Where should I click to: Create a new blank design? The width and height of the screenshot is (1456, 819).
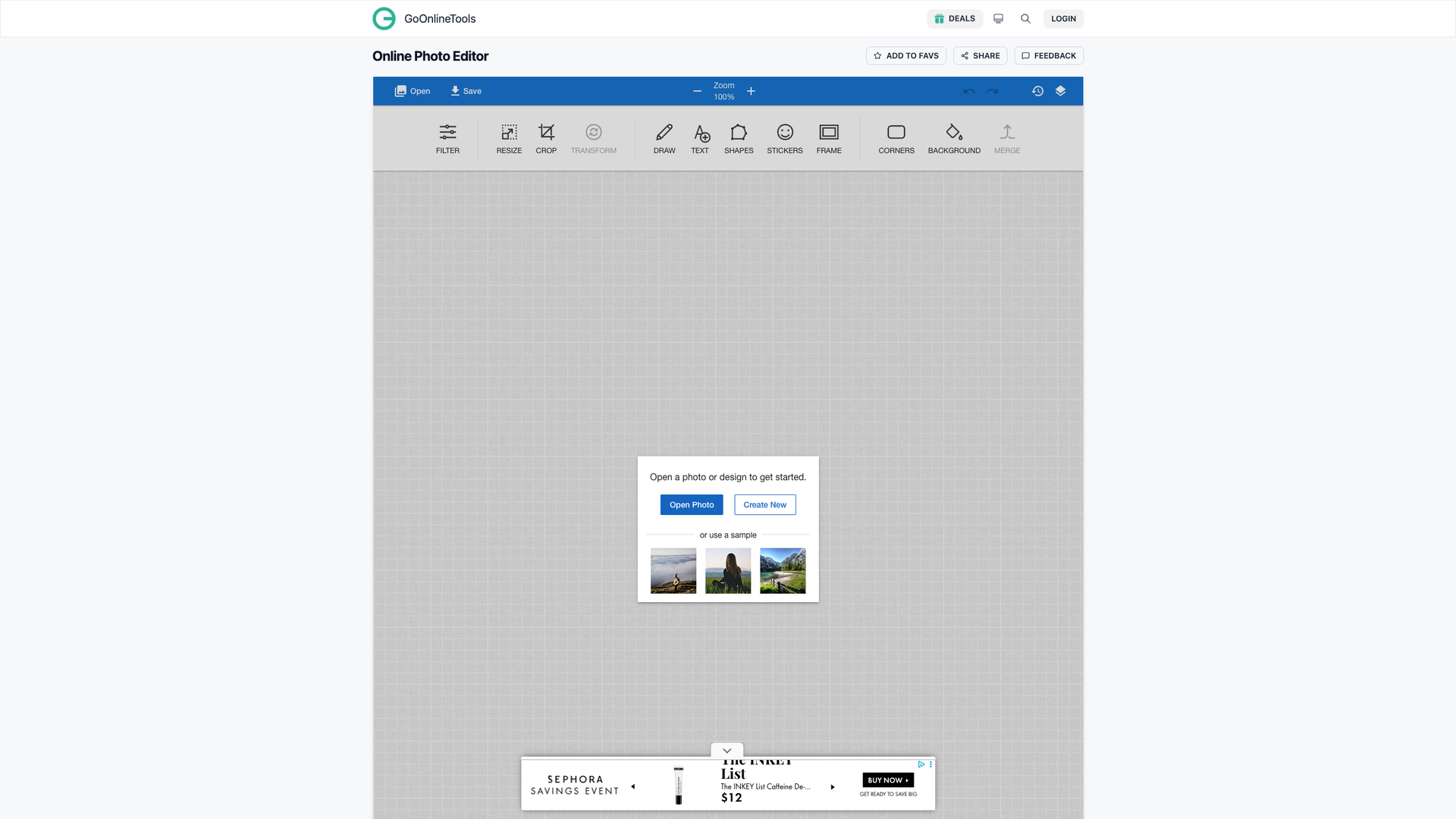pyautogui.click(x=764, y=504)
